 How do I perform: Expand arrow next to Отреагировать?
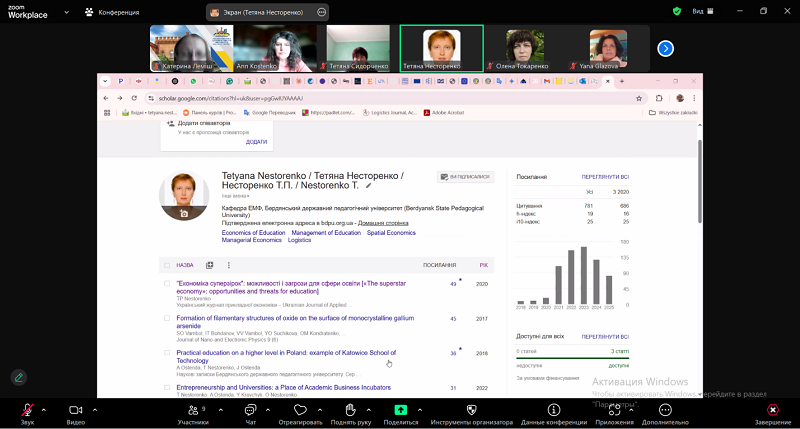point(320,410)
